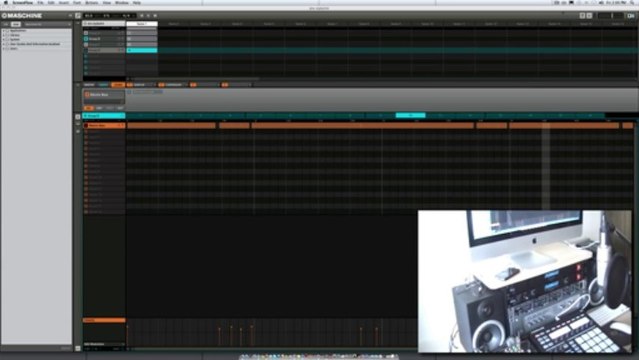Click Group B's pattern clip in Scene 1

(x=142, y=39)
